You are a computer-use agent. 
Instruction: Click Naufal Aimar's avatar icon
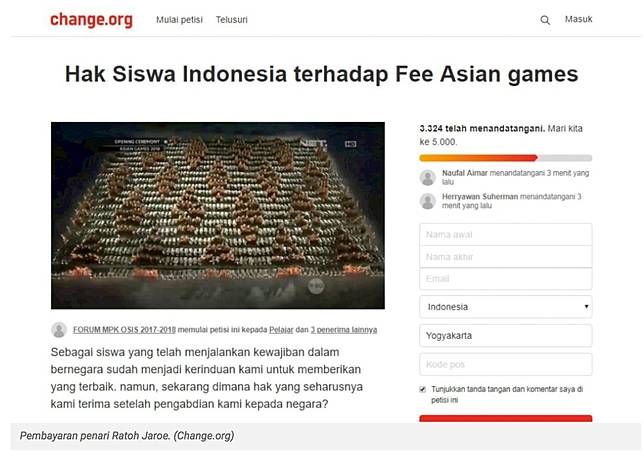pos(428,177)
